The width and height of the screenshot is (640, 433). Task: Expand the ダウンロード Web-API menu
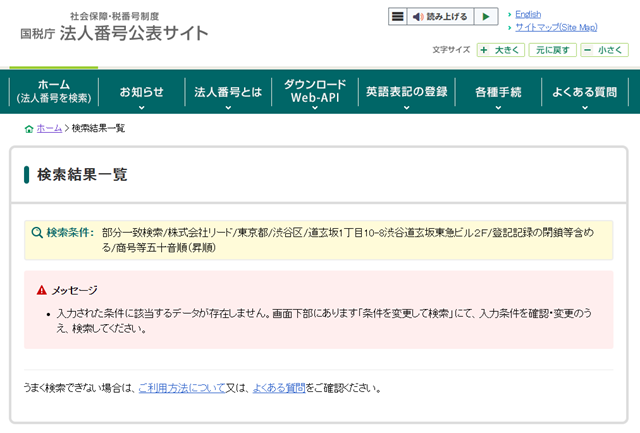click(x=315, y=92)
